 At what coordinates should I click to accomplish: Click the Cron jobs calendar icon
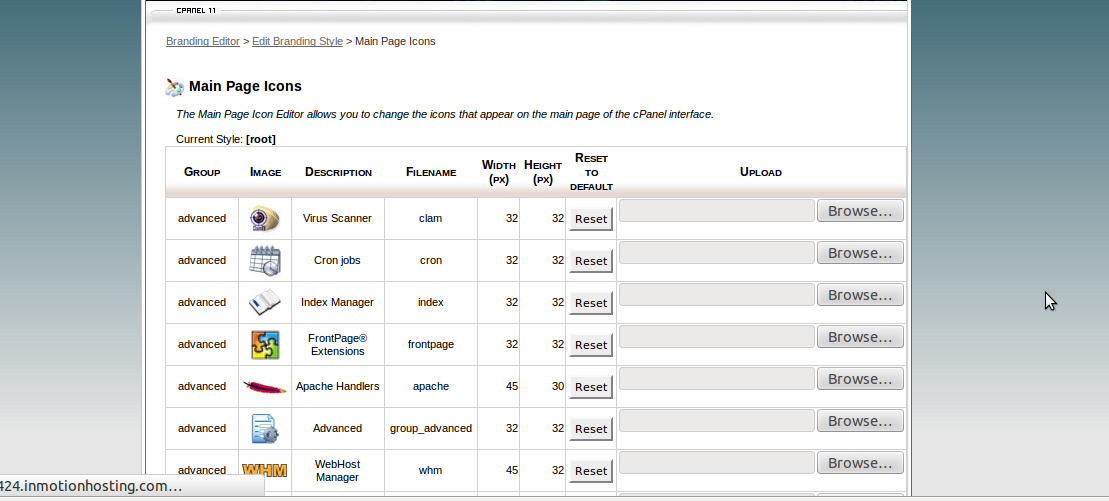pos(264,260)
